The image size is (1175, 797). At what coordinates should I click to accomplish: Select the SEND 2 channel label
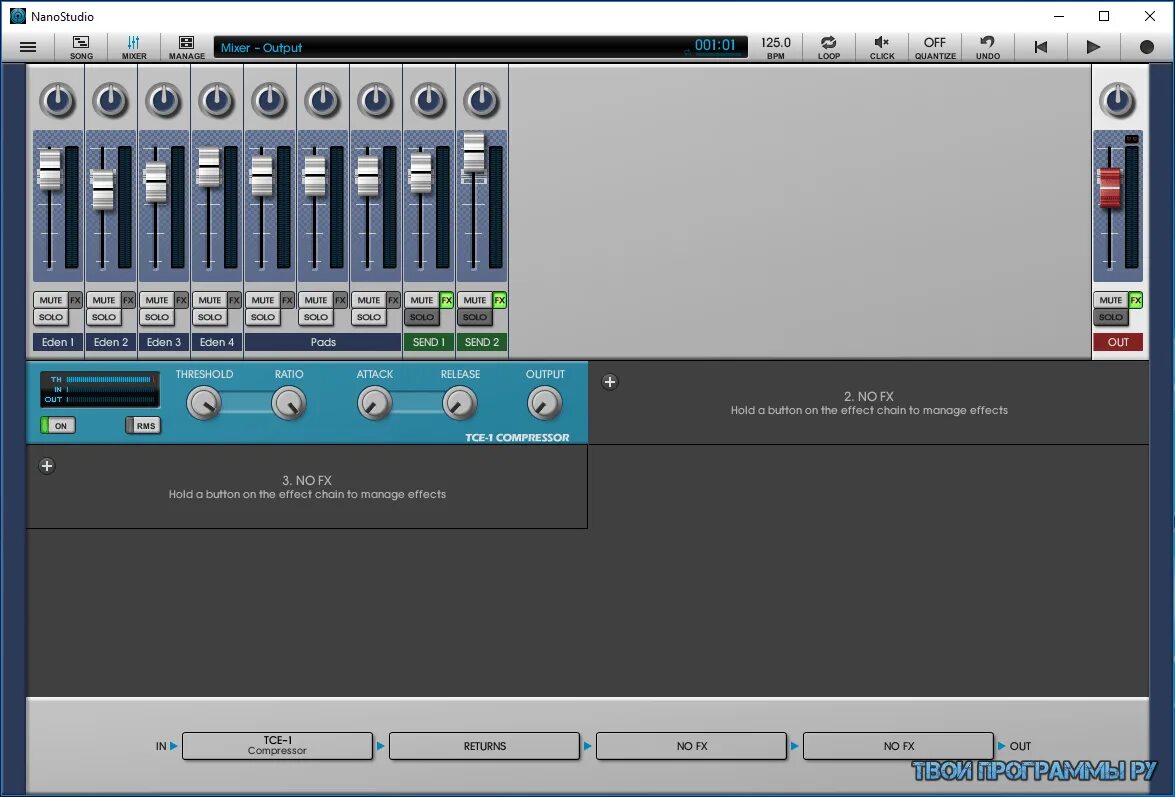482,342
